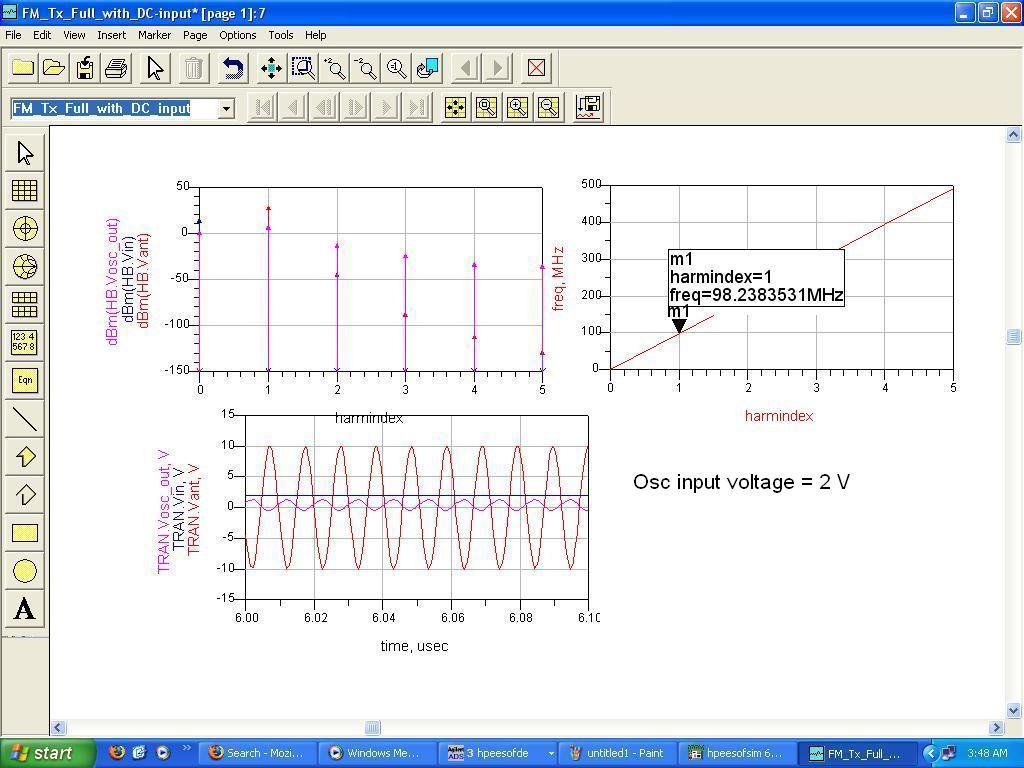
Task: Choose the line drawing tool
Action: [x=25, y=419]
